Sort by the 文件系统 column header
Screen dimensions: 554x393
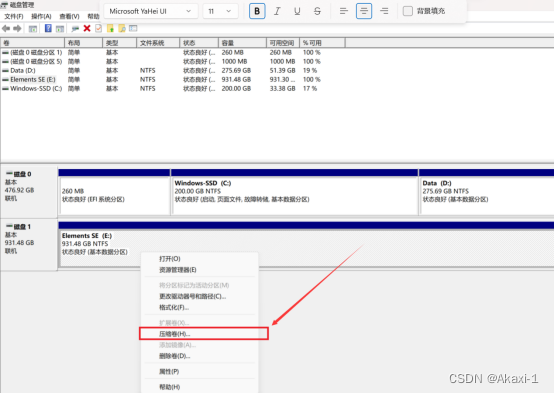coord(158,43)
